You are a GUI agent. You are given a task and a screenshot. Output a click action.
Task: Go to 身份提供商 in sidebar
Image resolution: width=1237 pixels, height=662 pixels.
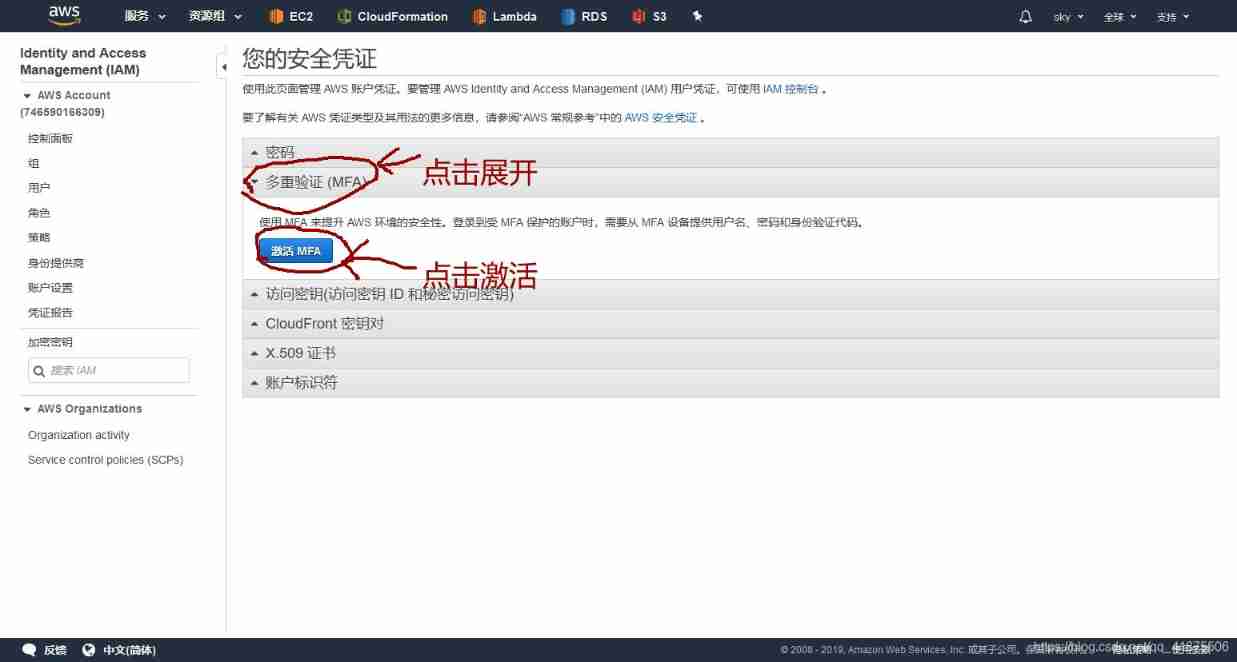[x=56, y=263]
